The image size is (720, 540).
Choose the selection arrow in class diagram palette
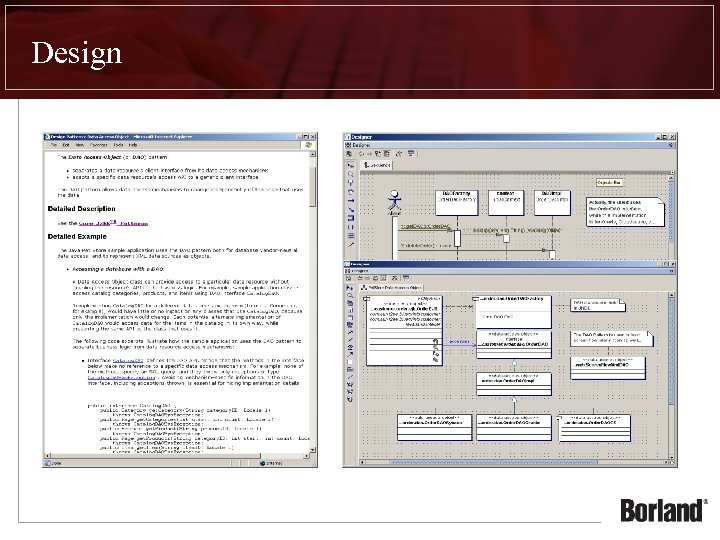pyautogui.click(x=349, y=288)
